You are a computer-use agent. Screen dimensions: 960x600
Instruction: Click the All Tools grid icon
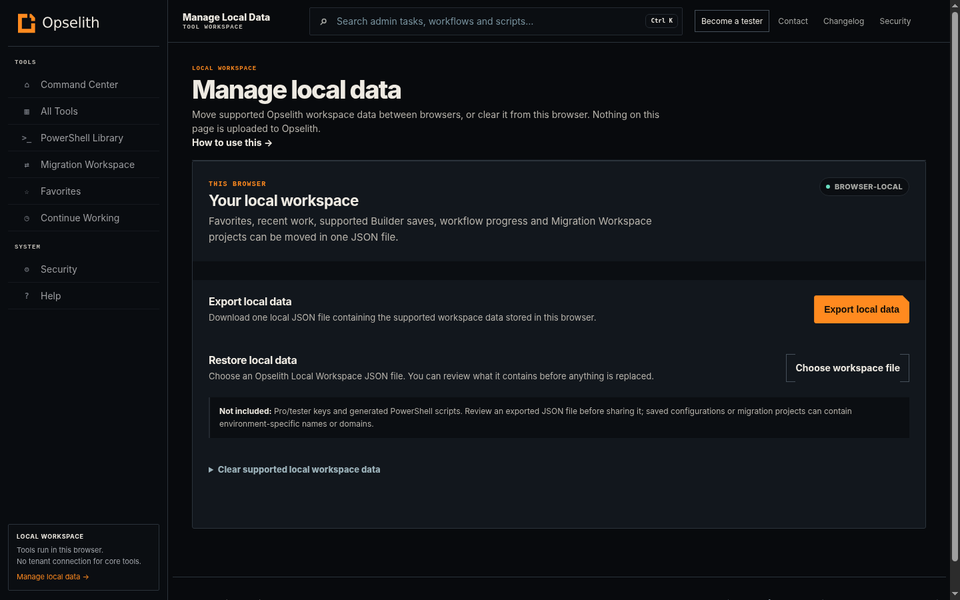click(x=26, y=111)
